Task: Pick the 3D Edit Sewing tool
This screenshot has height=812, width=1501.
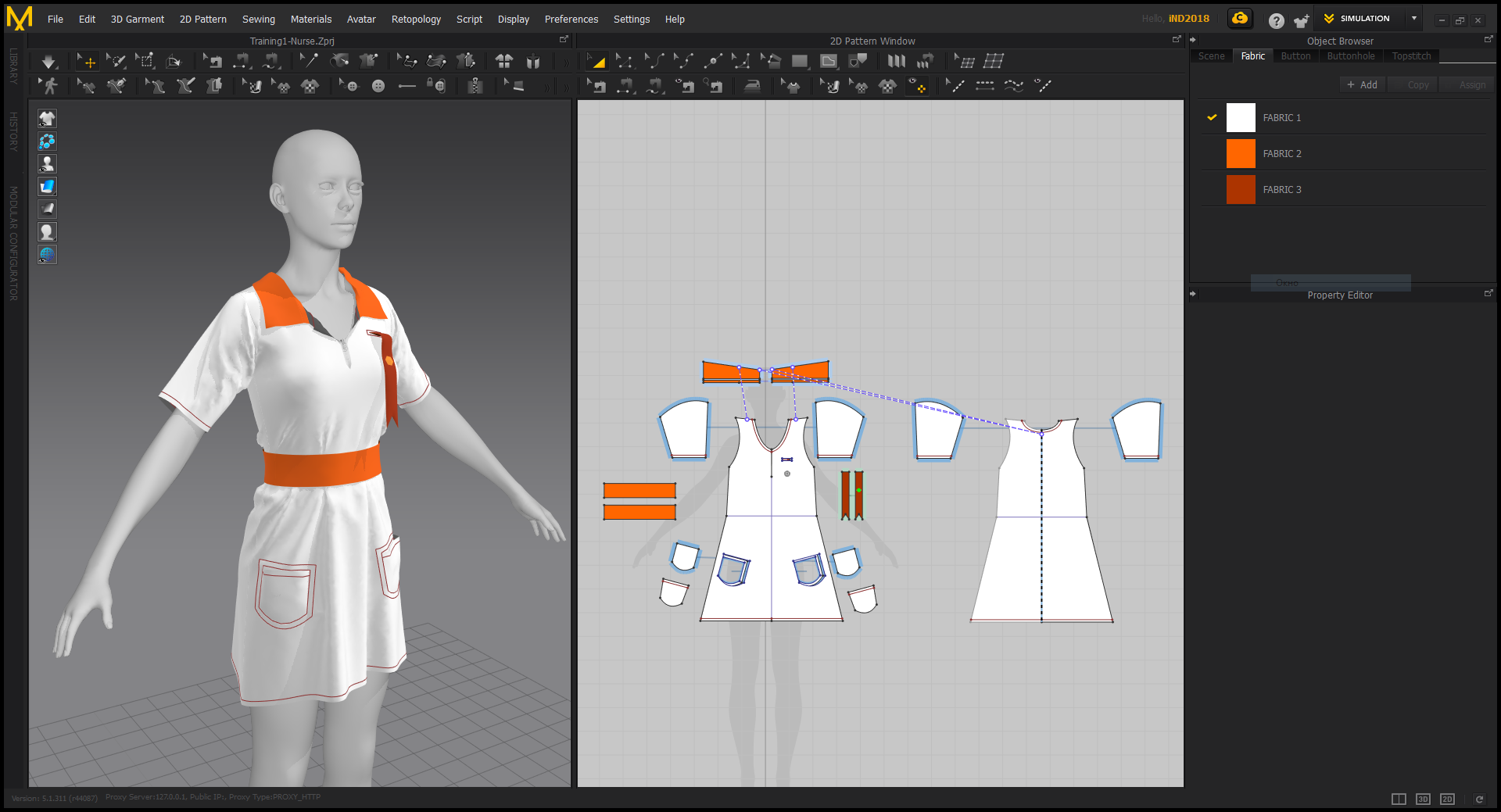Action: click(212, 61)
